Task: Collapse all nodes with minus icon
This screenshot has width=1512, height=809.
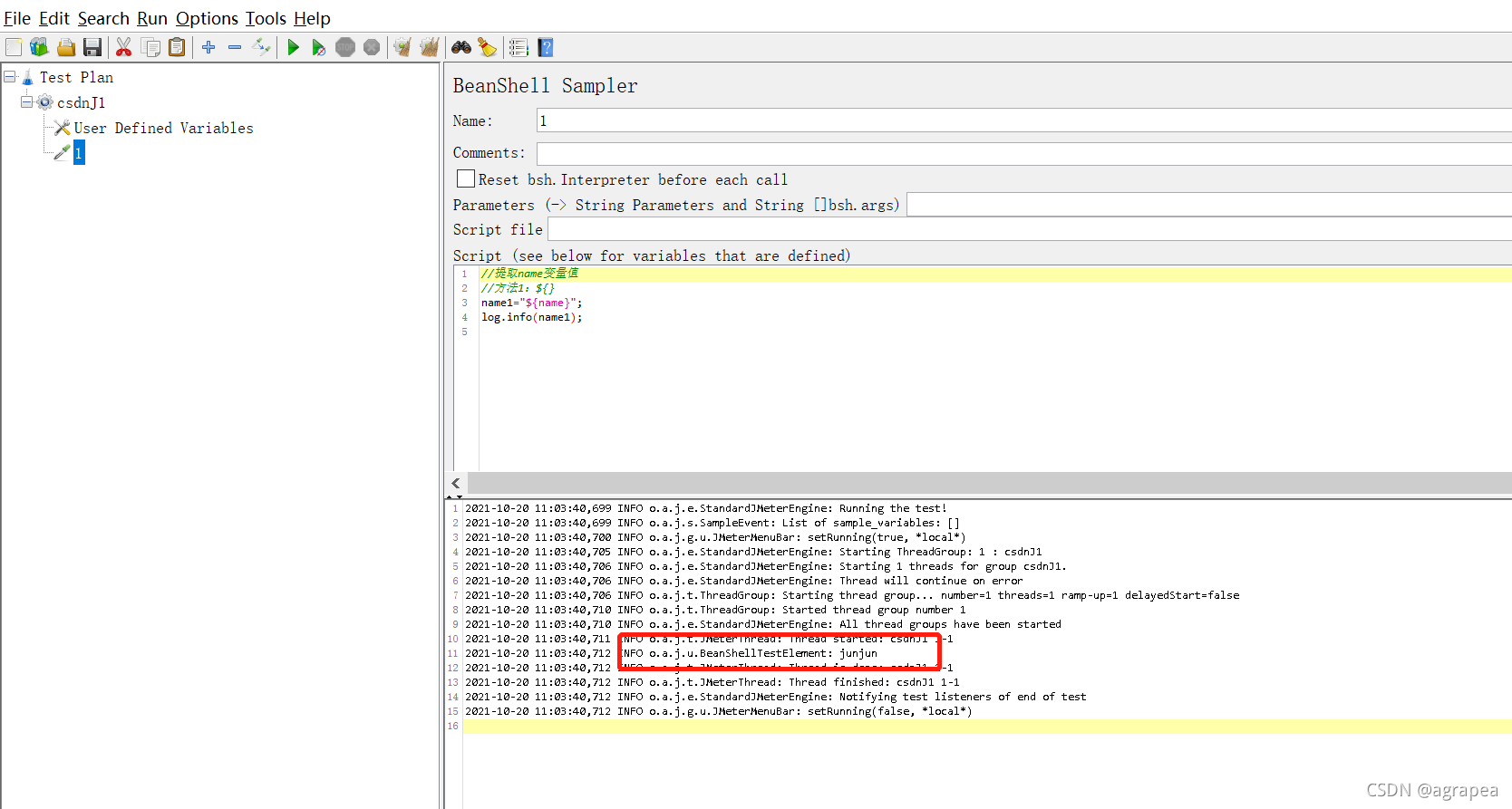Action: [x=235, y=47]
